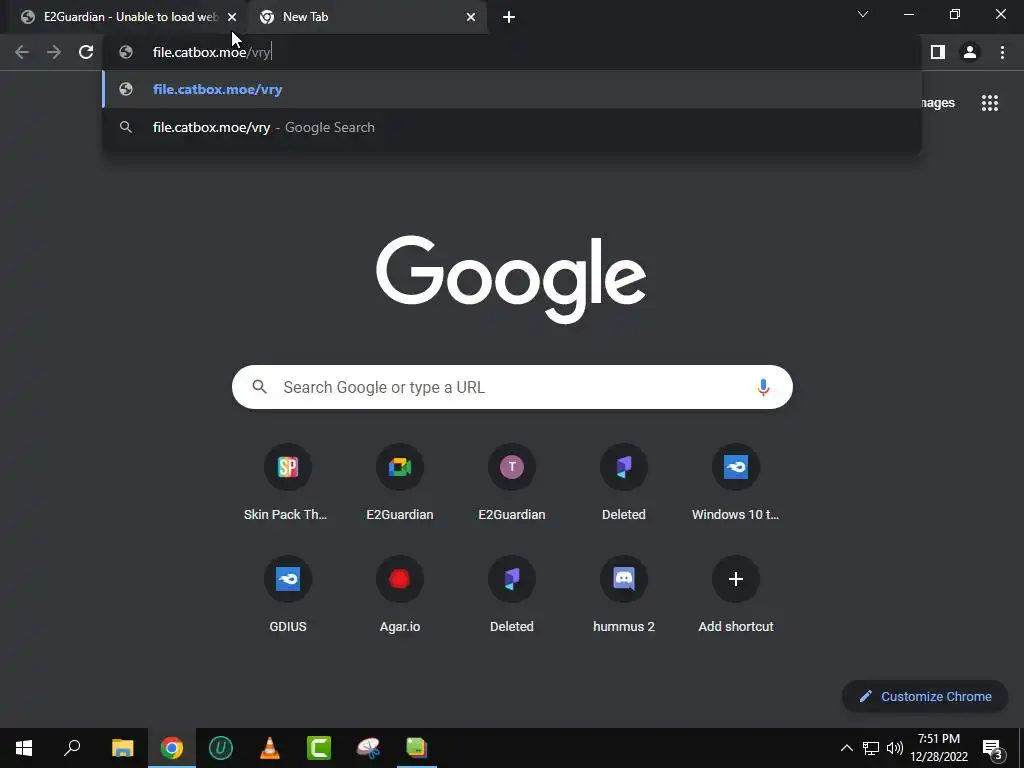Open the hummus 2 shortcut
Screen dimensions: 1024x768
coord(624,595)
